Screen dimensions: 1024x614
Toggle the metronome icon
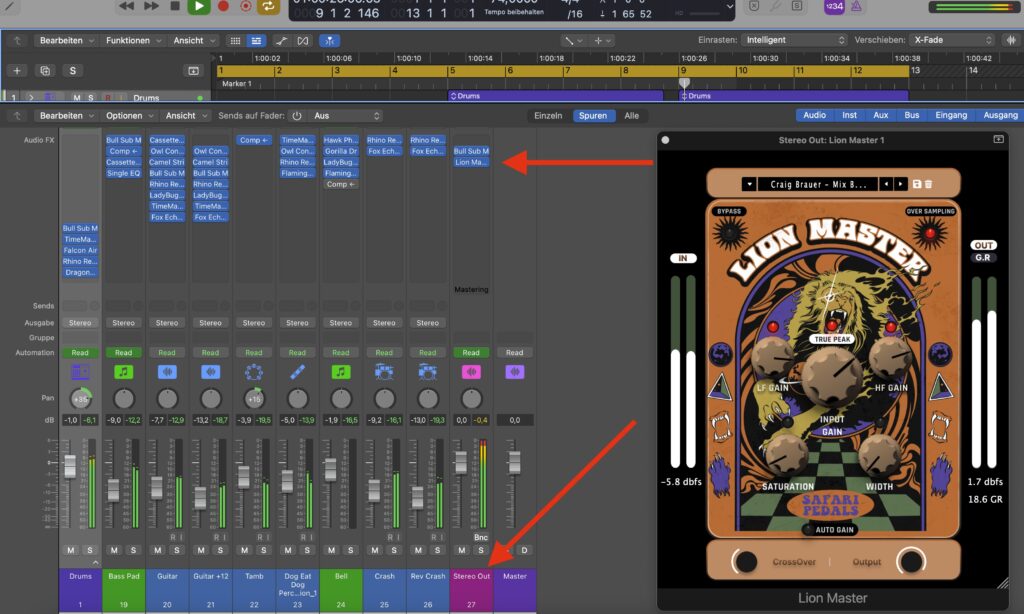(x=856, y=6)
